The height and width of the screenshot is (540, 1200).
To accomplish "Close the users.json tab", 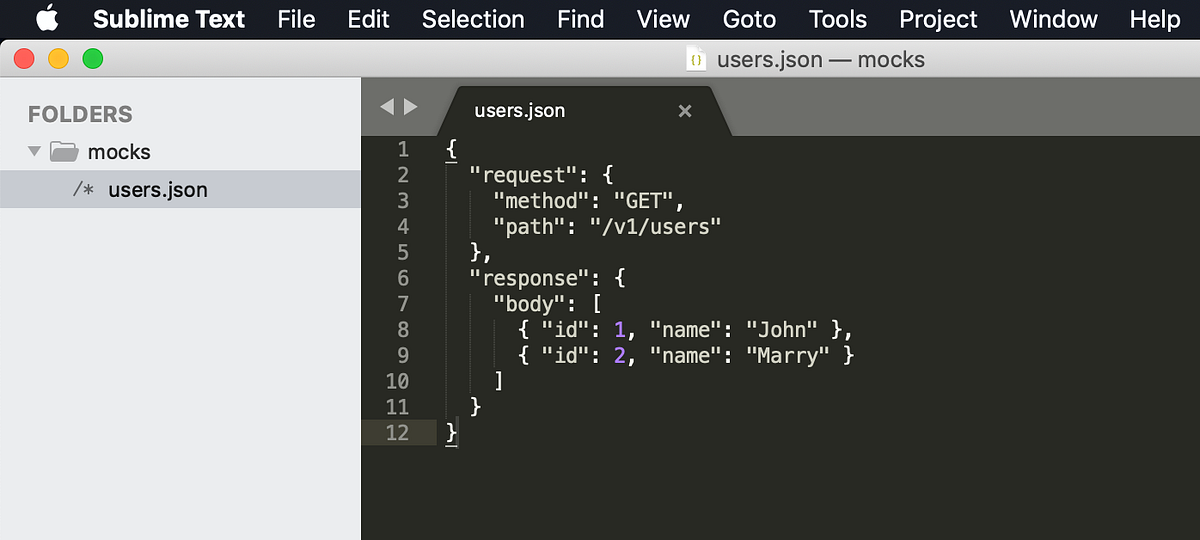I will coord(685,111).
